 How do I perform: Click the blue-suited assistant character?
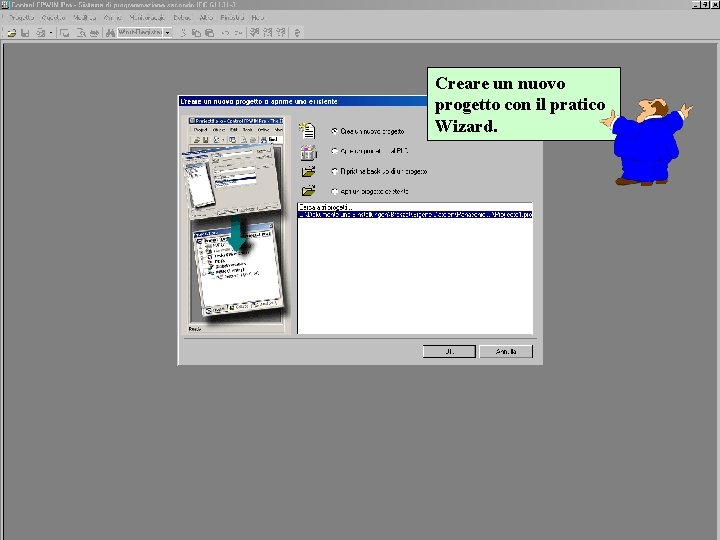tap(647, 142)
